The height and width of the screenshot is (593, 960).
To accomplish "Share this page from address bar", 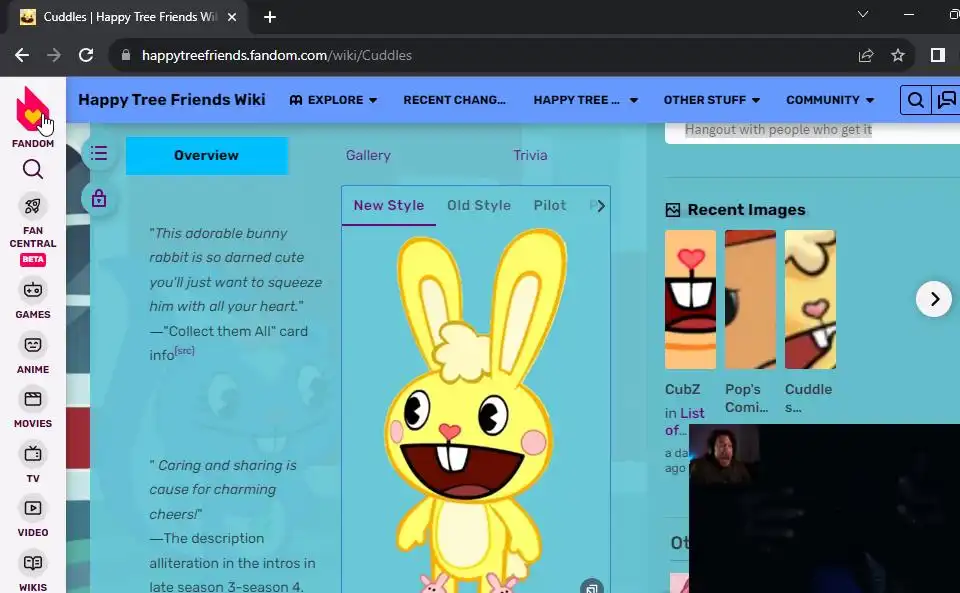I will 866,55.
